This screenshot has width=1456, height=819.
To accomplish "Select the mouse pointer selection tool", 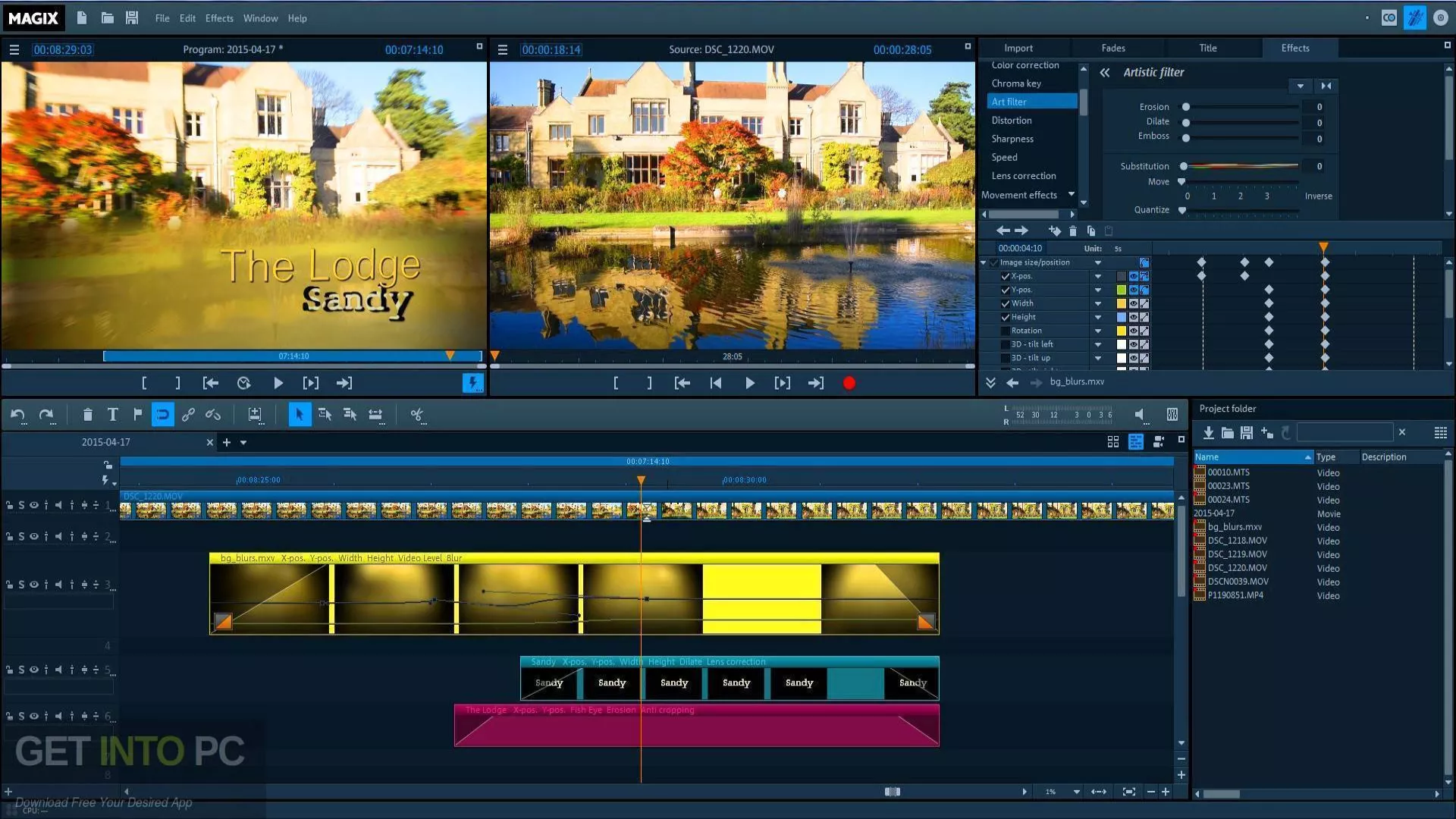I will click(x=300, y=414).
